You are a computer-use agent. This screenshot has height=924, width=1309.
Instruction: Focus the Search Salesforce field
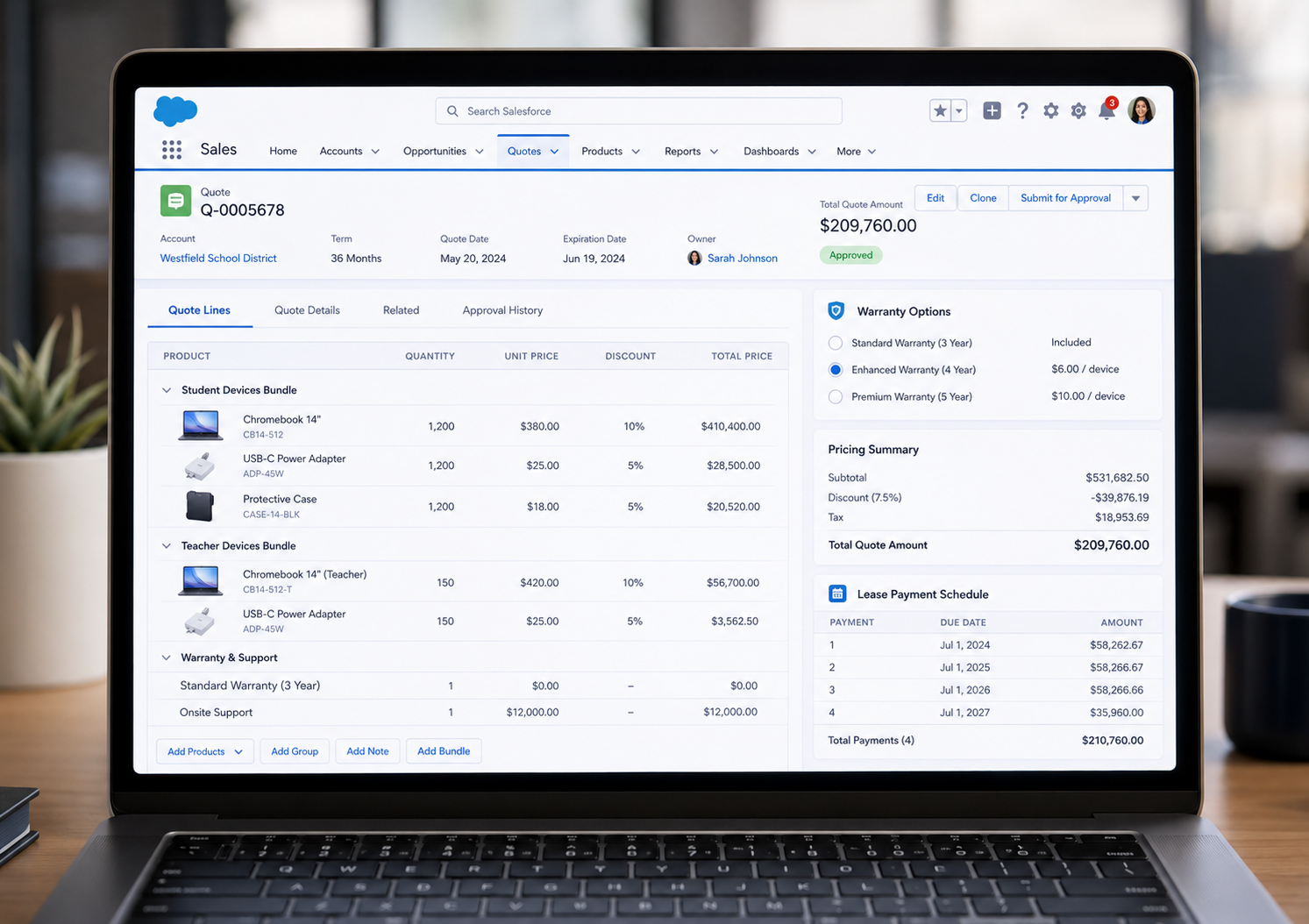click(638, 111)
